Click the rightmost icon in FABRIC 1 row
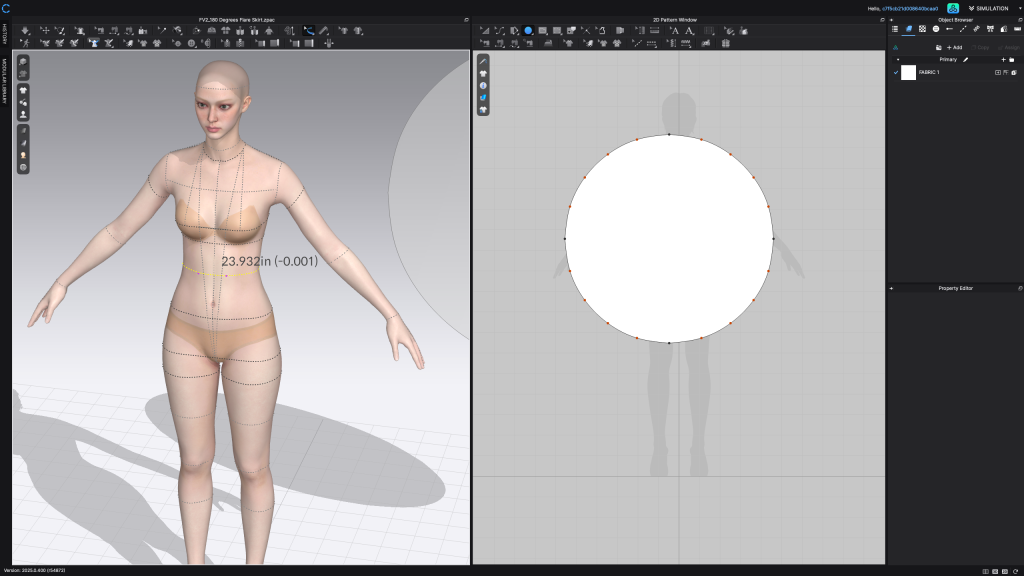Image resolution: width=1024 pixels, height=576 pixels. point(1014,72)
